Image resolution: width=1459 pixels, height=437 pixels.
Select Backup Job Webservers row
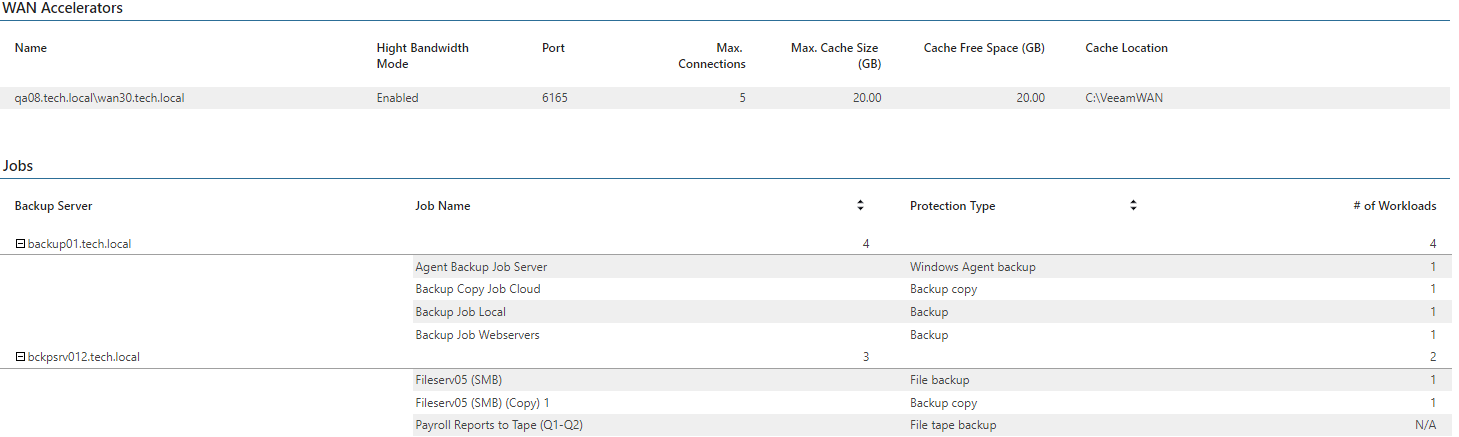coord(925,335)
